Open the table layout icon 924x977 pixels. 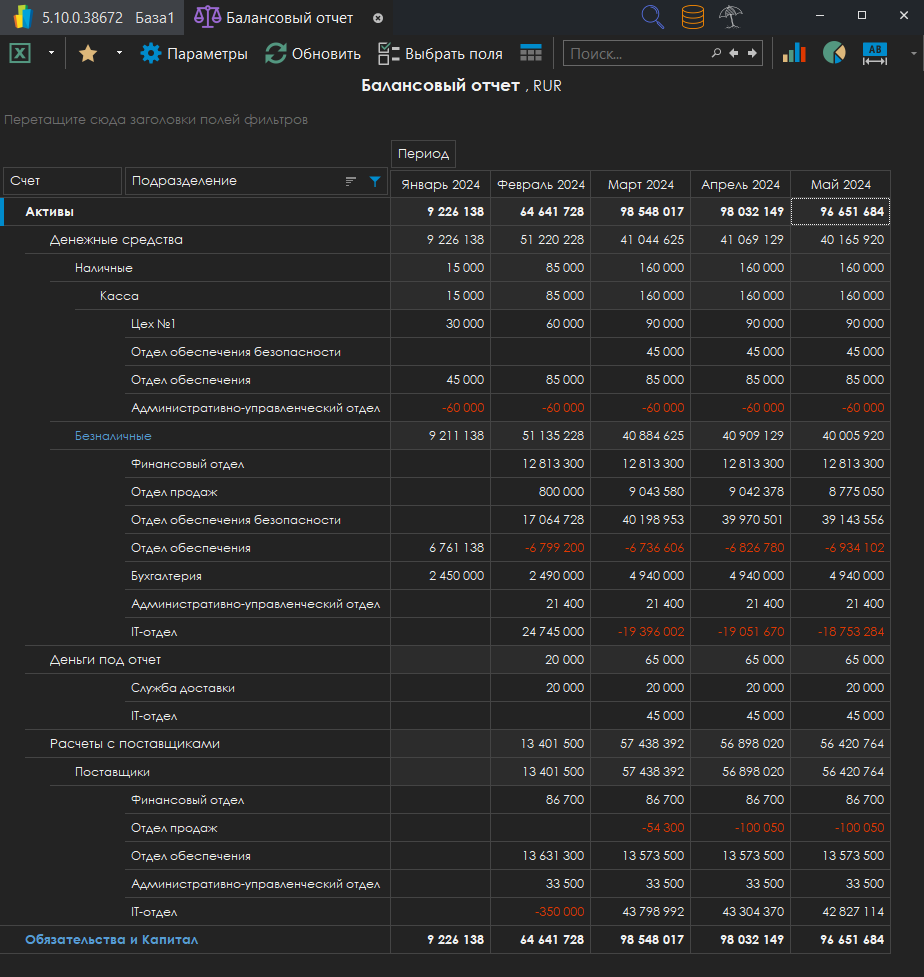(x=531, y=54)
